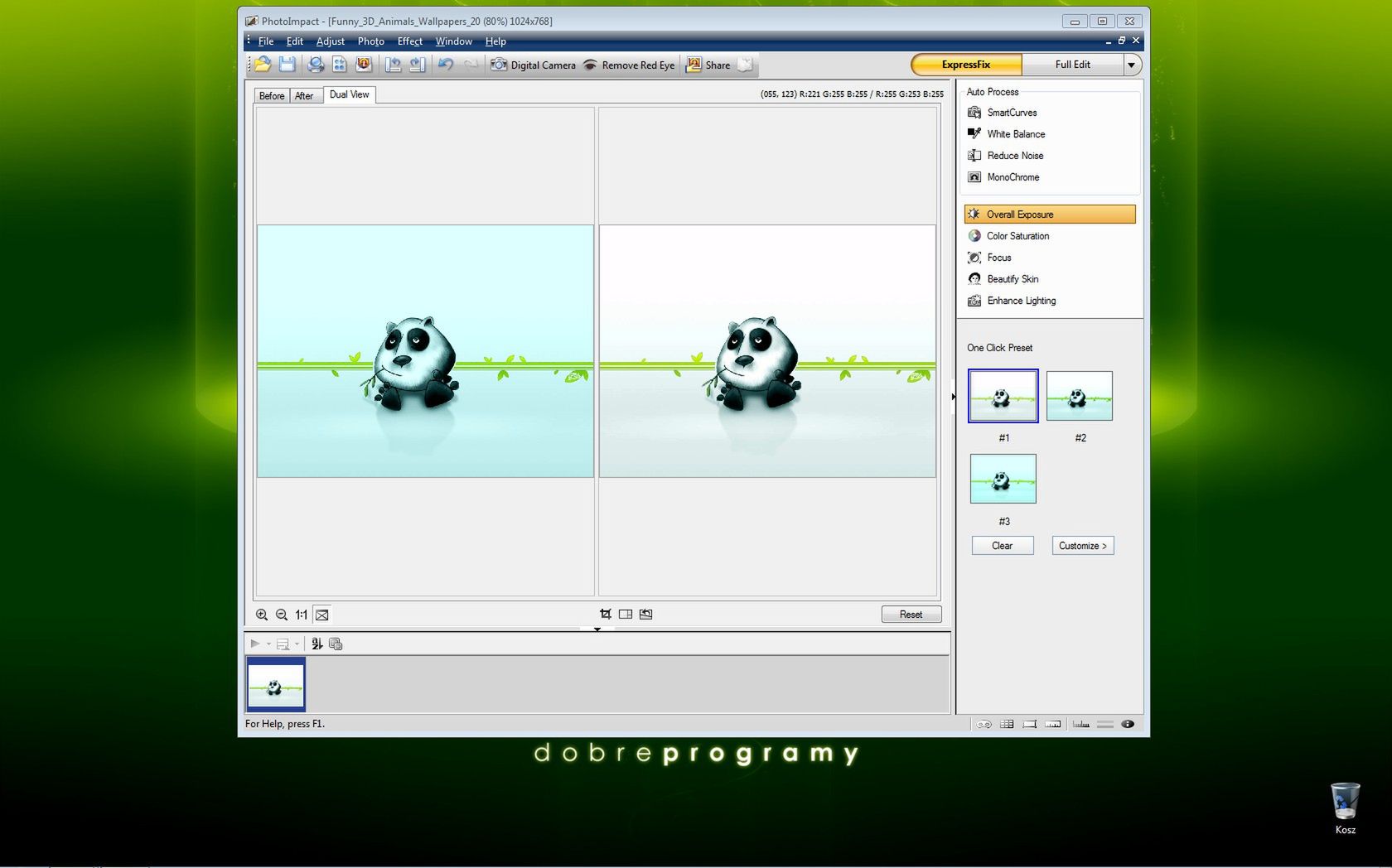Open the File menu

(266, 41)
